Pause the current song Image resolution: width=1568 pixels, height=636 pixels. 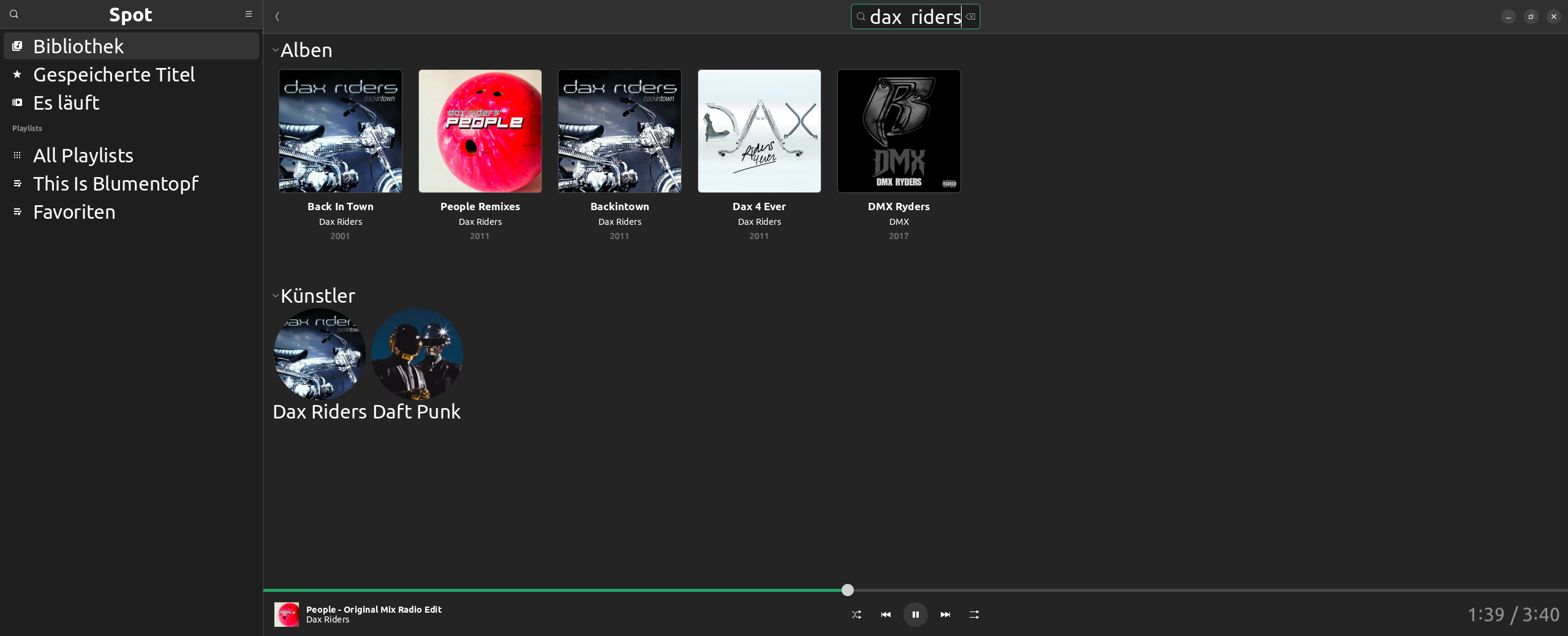tap(916, 615)
